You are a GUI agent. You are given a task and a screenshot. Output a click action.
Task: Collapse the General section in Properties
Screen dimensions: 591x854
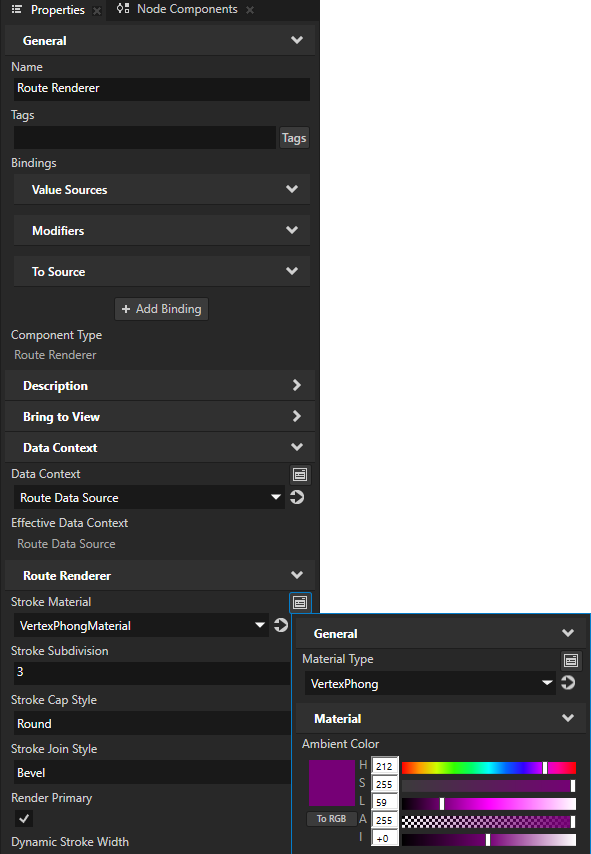[x=160, y=40]
